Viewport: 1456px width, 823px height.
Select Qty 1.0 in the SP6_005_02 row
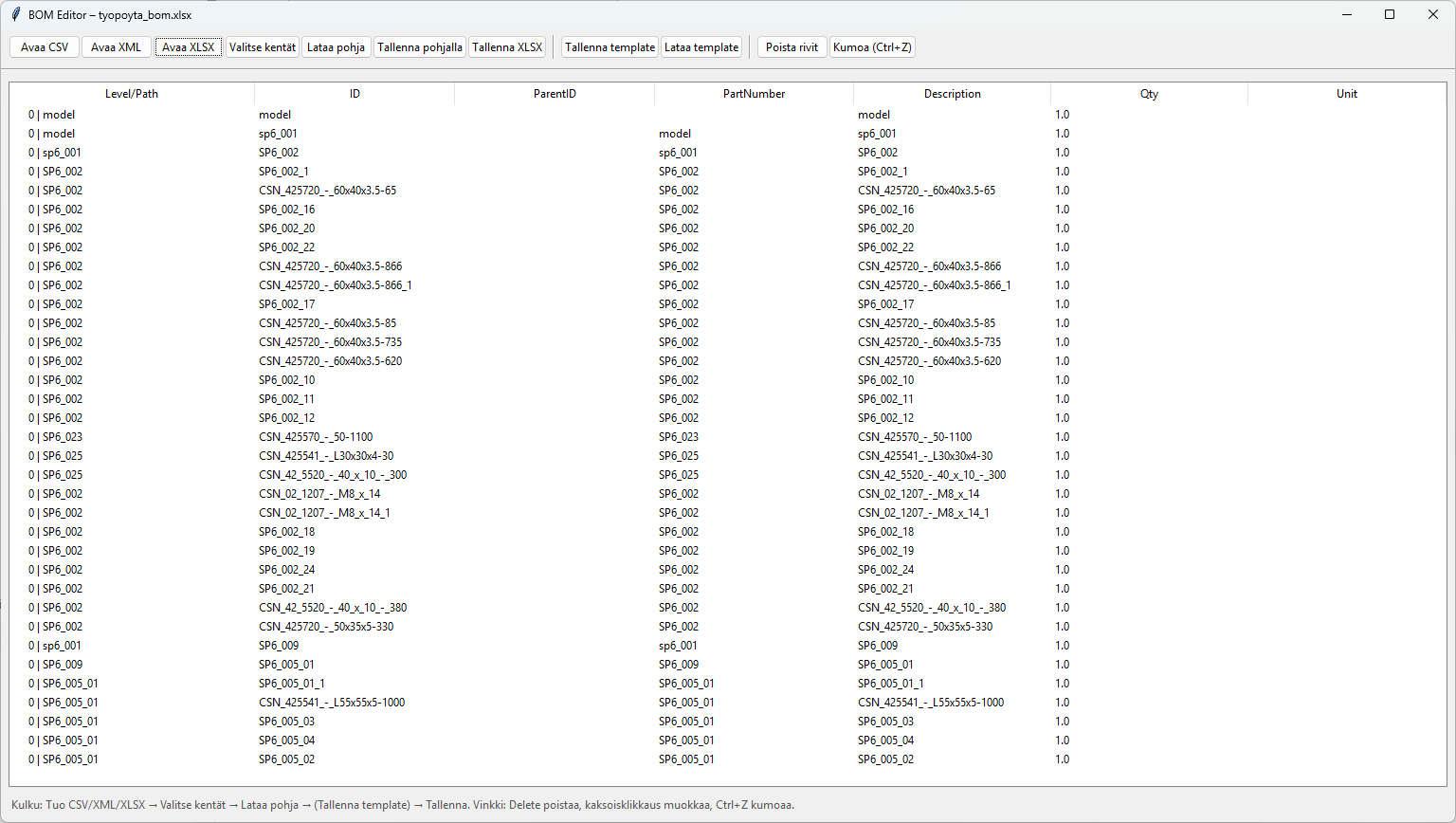point(1062,759)
